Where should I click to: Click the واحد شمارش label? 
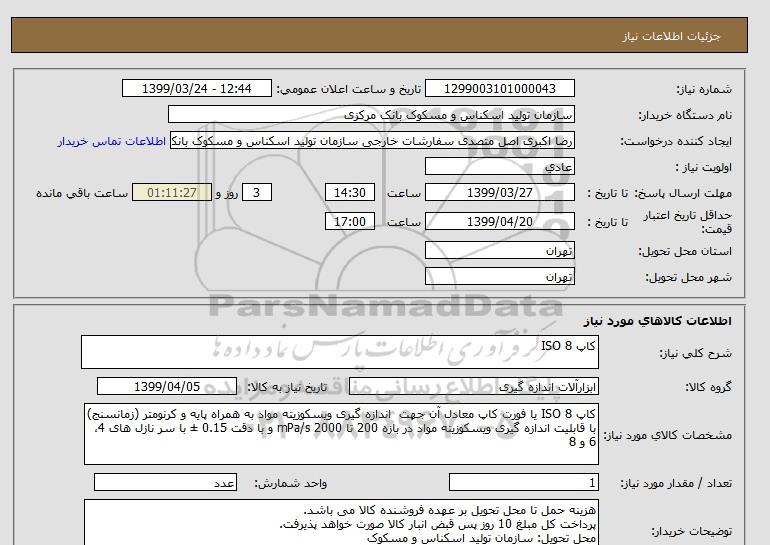pyautogui.click(x=291, y=484)
